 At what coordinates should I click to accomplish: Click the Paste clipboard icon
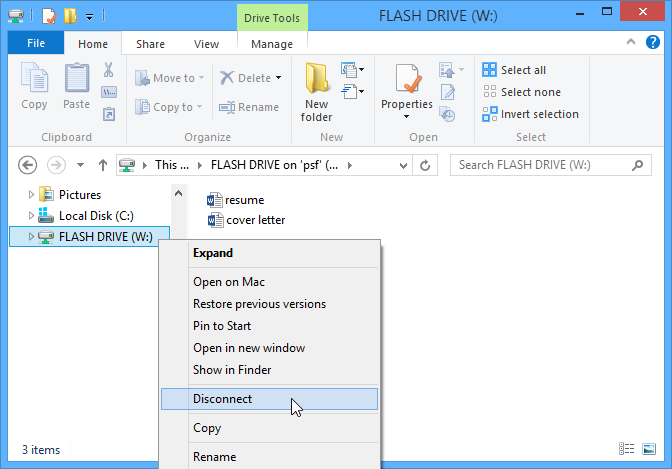pyautogui.click(x=77, y=77)
